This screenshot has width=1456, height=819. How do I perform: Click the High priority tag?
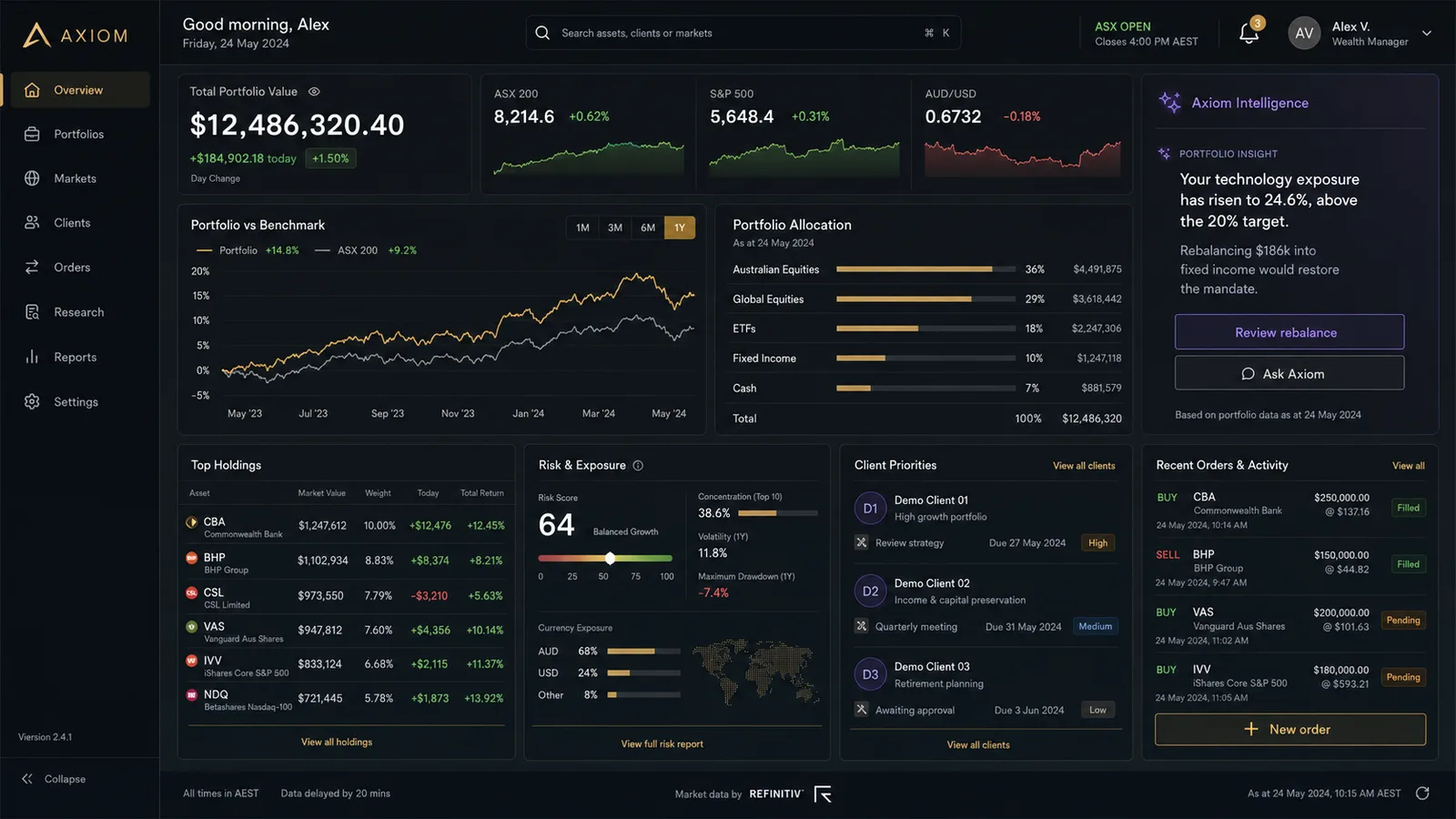pos(1098,542)
